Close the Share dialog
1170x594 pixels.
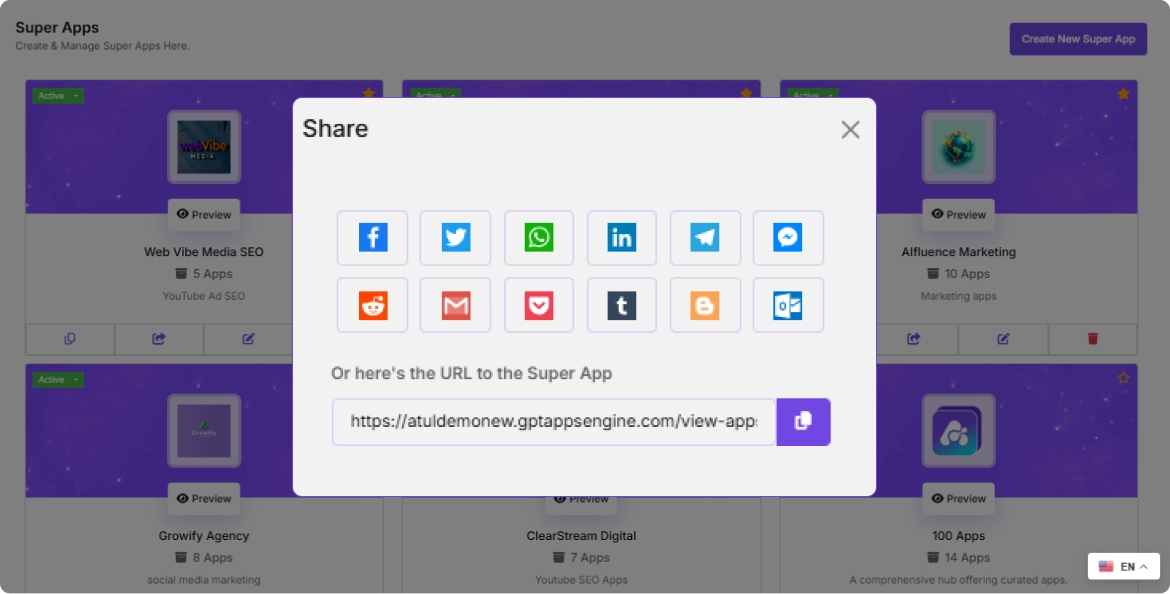(x=850, y=130)
